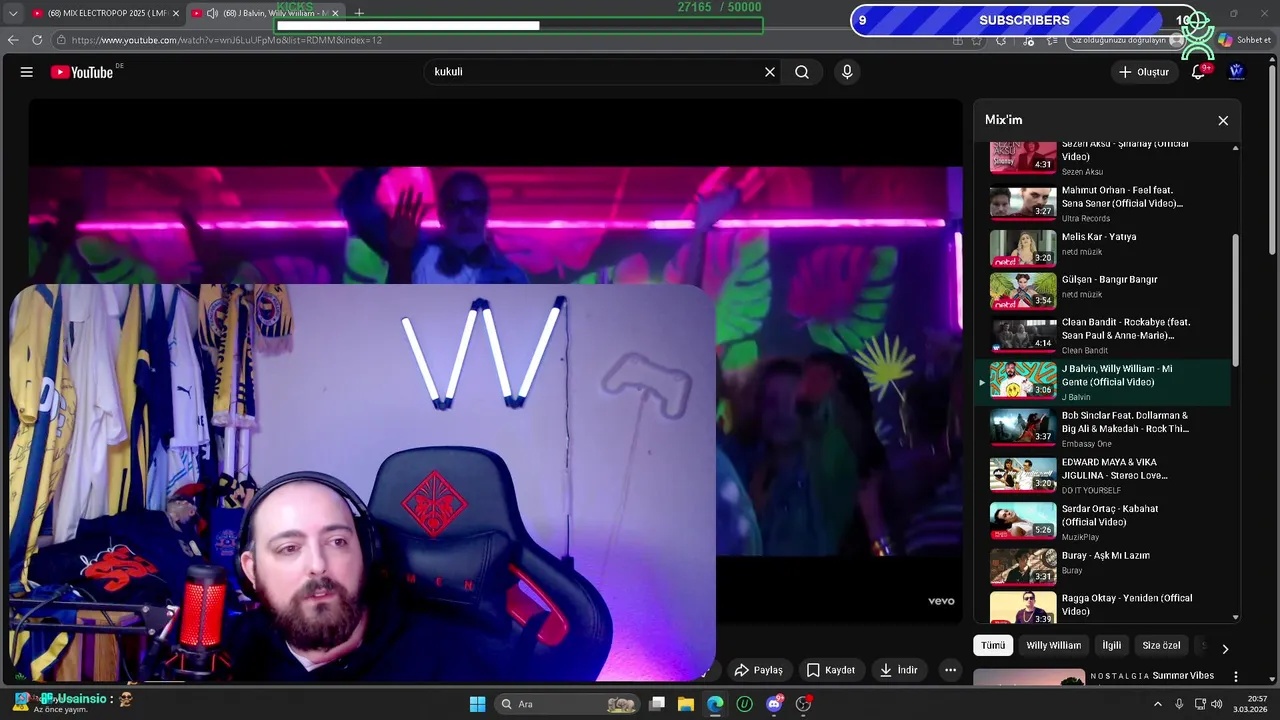Open the three-dot more actions menu
Screen dimensions: 1280x720
951,670
